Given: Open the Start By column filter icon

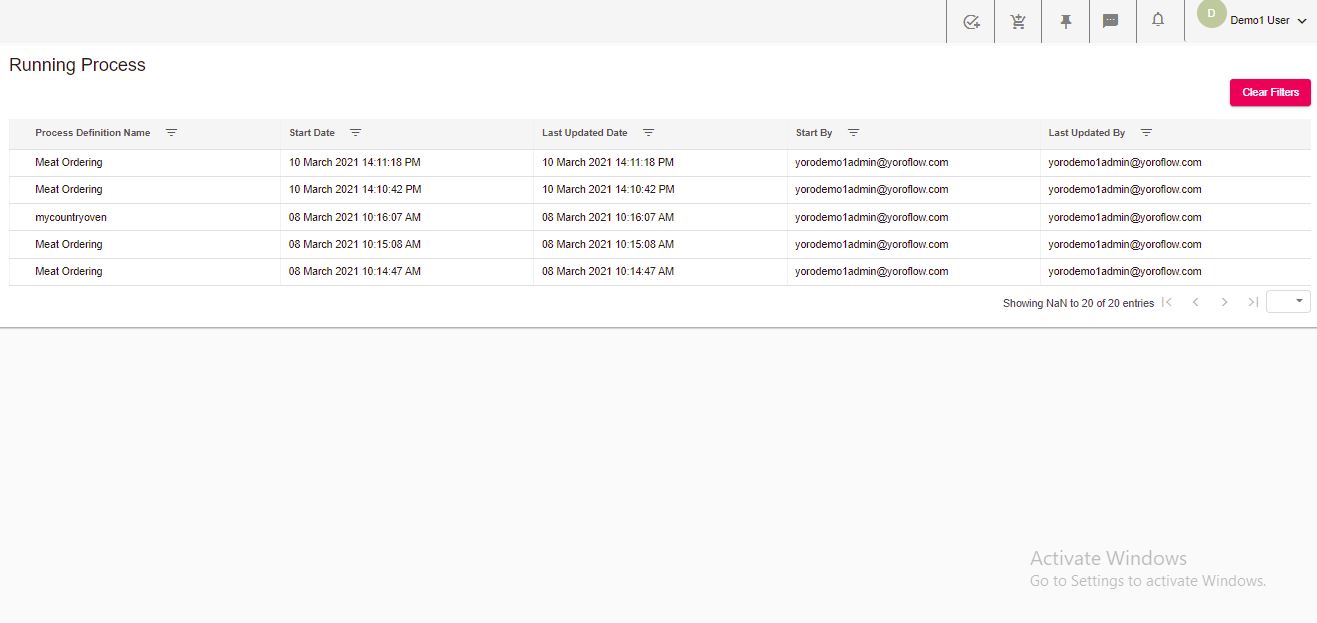Looking at the screenshot, I should tap(854, 131).
